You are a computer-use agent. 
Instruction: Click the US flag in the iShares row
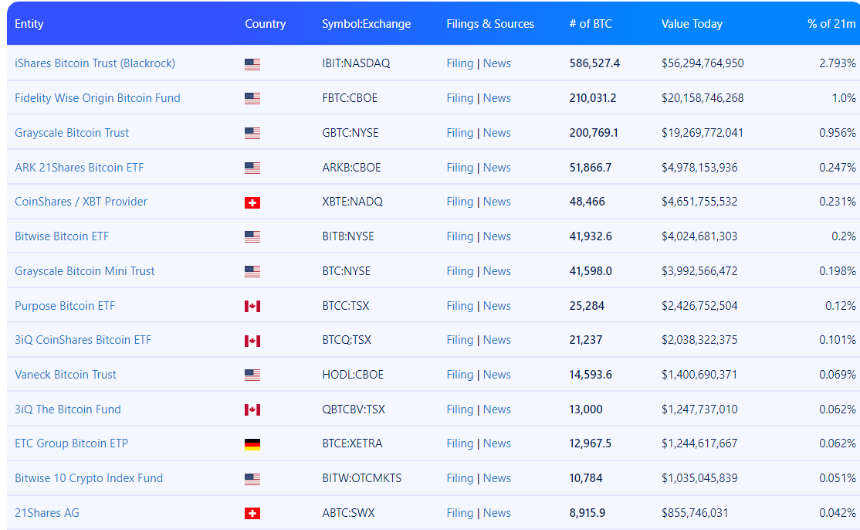point(252,64)
